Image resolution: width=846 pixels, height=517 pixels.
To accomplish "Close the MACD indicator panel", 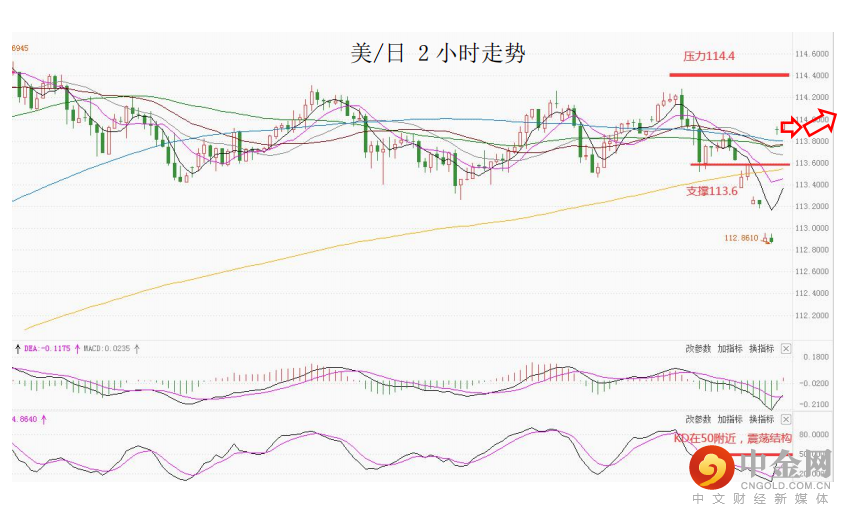I will (786, 348).
